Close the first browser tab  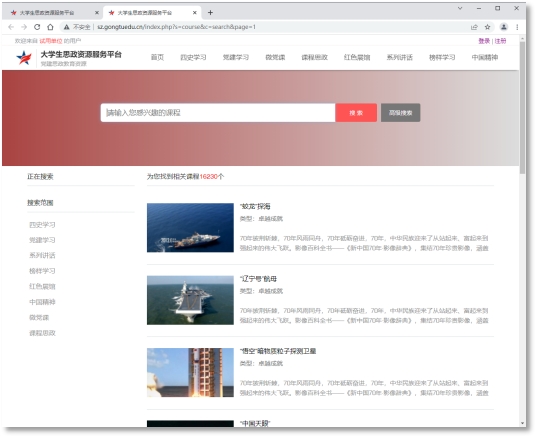coord(97,13)
